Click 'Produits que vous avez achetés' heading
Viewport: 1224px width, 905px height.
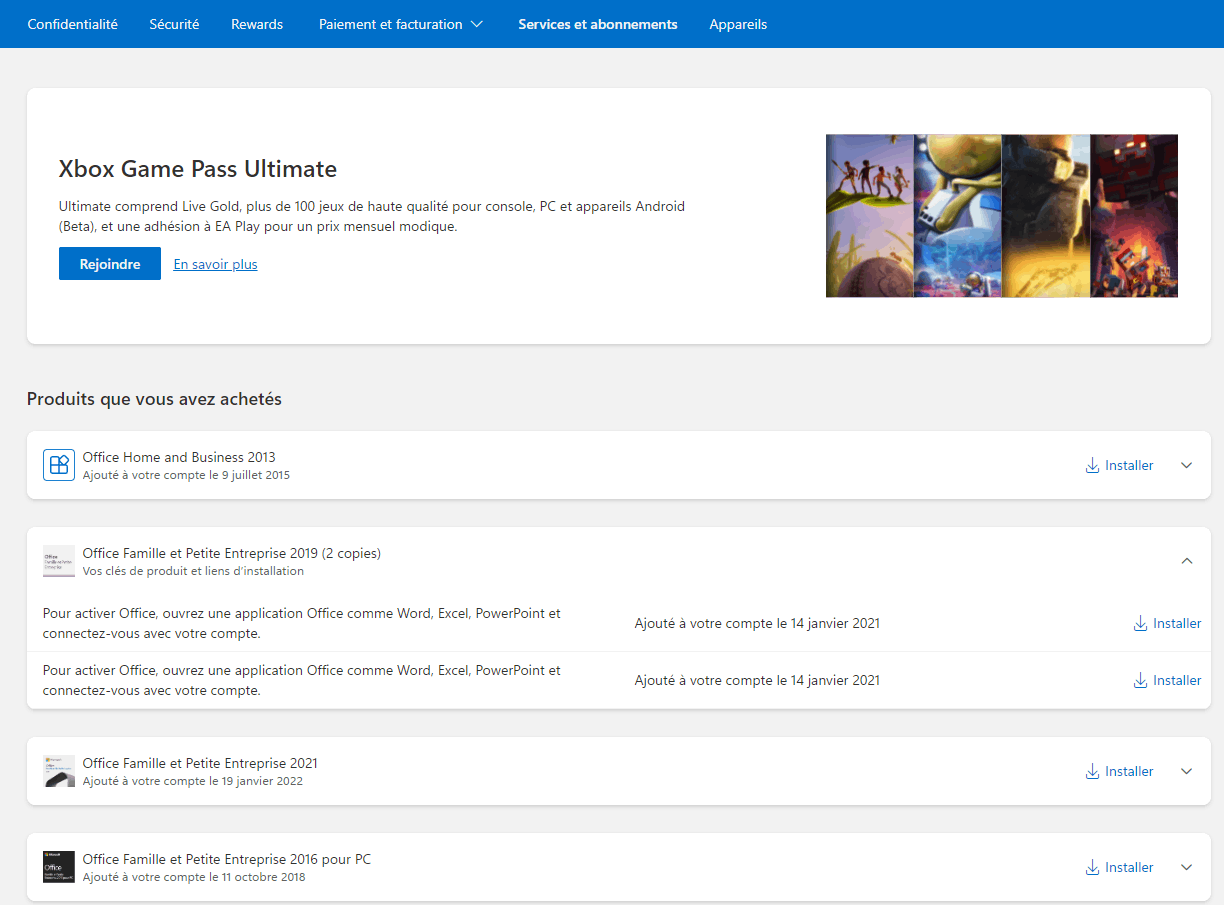coord(154,399)
